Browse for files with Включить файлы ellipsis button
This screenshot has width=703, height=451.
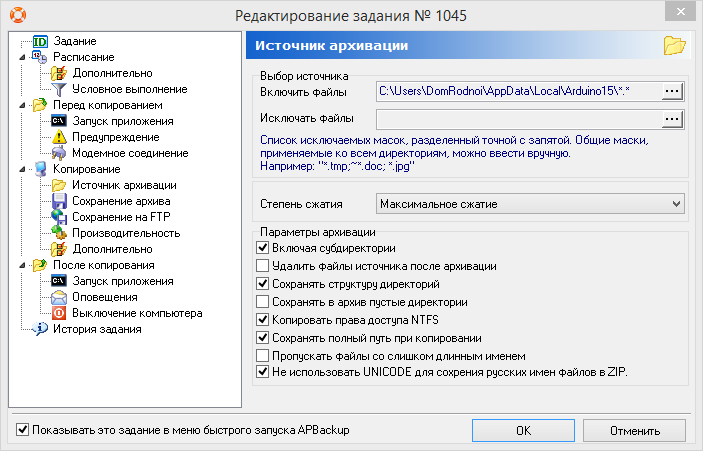click(672, 92)
